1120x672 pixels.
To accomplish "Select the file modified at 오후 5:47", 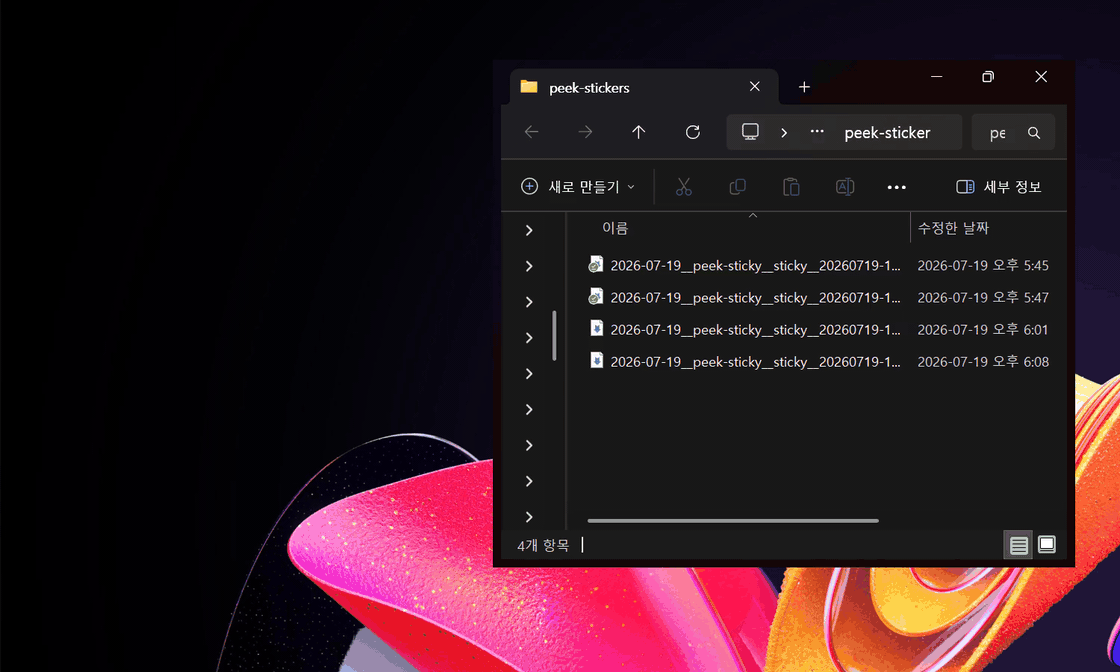I will click(818, 297).
